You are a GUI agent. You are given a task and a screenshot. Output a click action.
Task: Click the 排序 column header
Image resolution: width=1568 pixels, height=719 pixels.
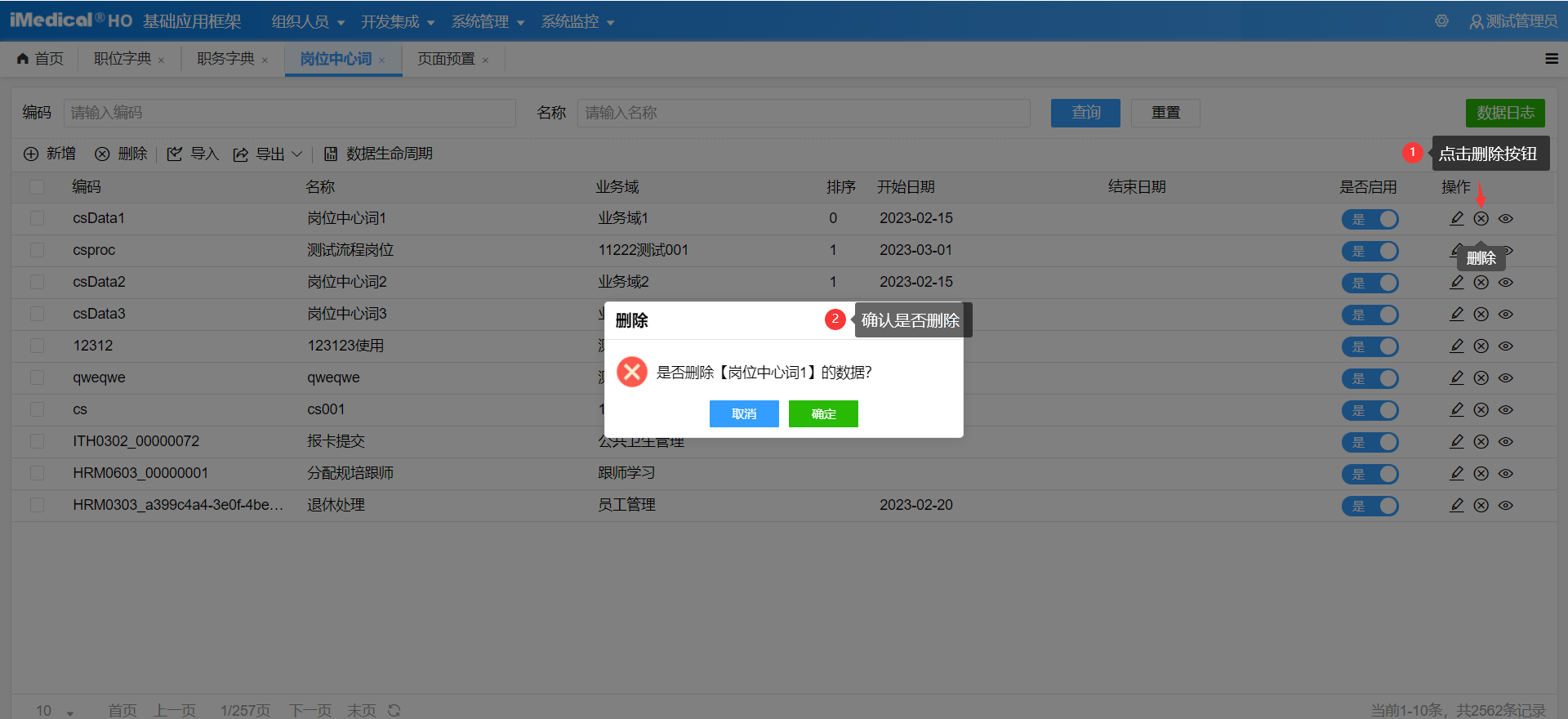(x=841, y=187)
